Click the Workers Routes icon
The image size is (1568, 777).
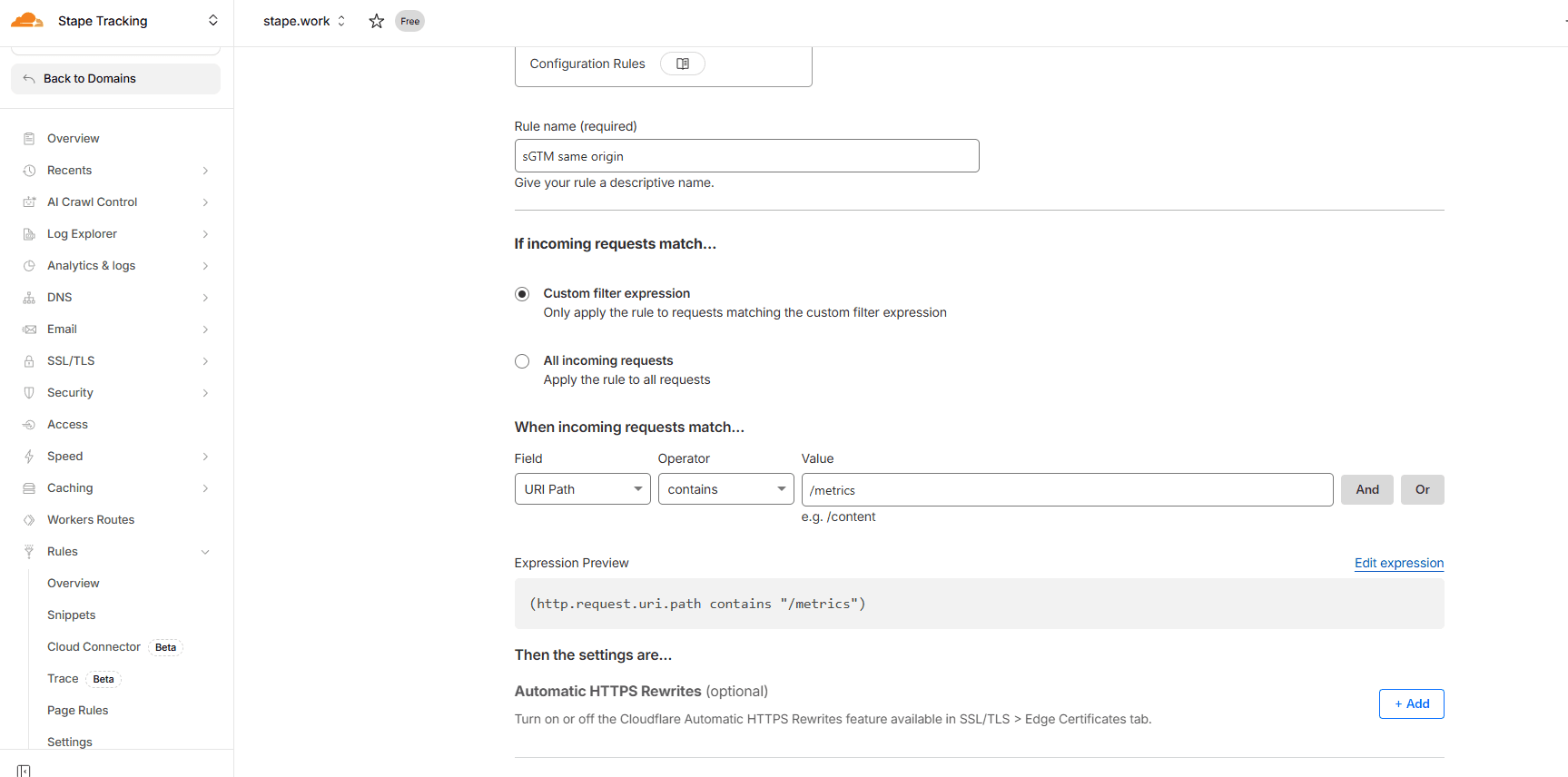[x=29, y=520]
